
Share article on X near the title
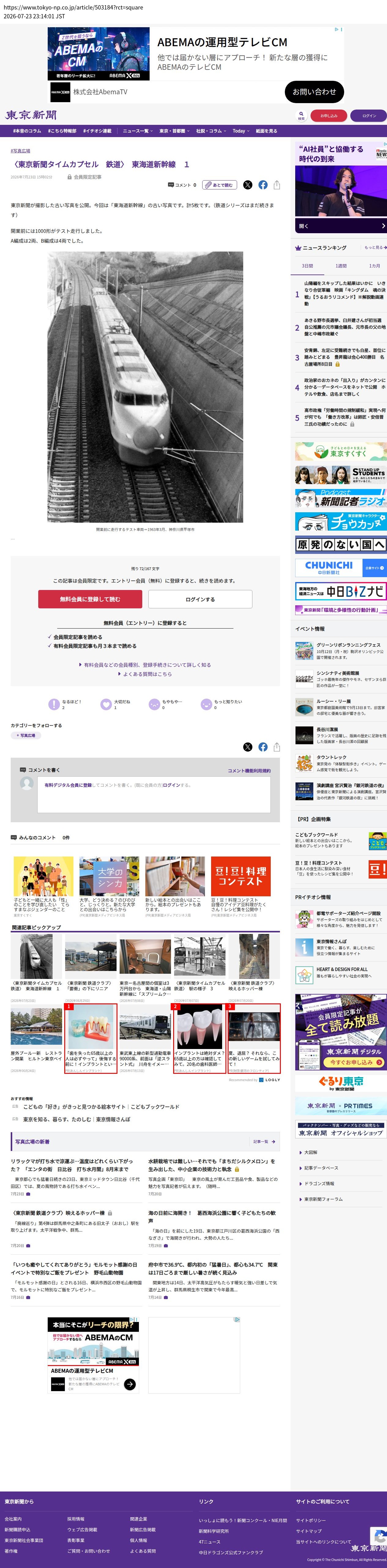[248, 185]
